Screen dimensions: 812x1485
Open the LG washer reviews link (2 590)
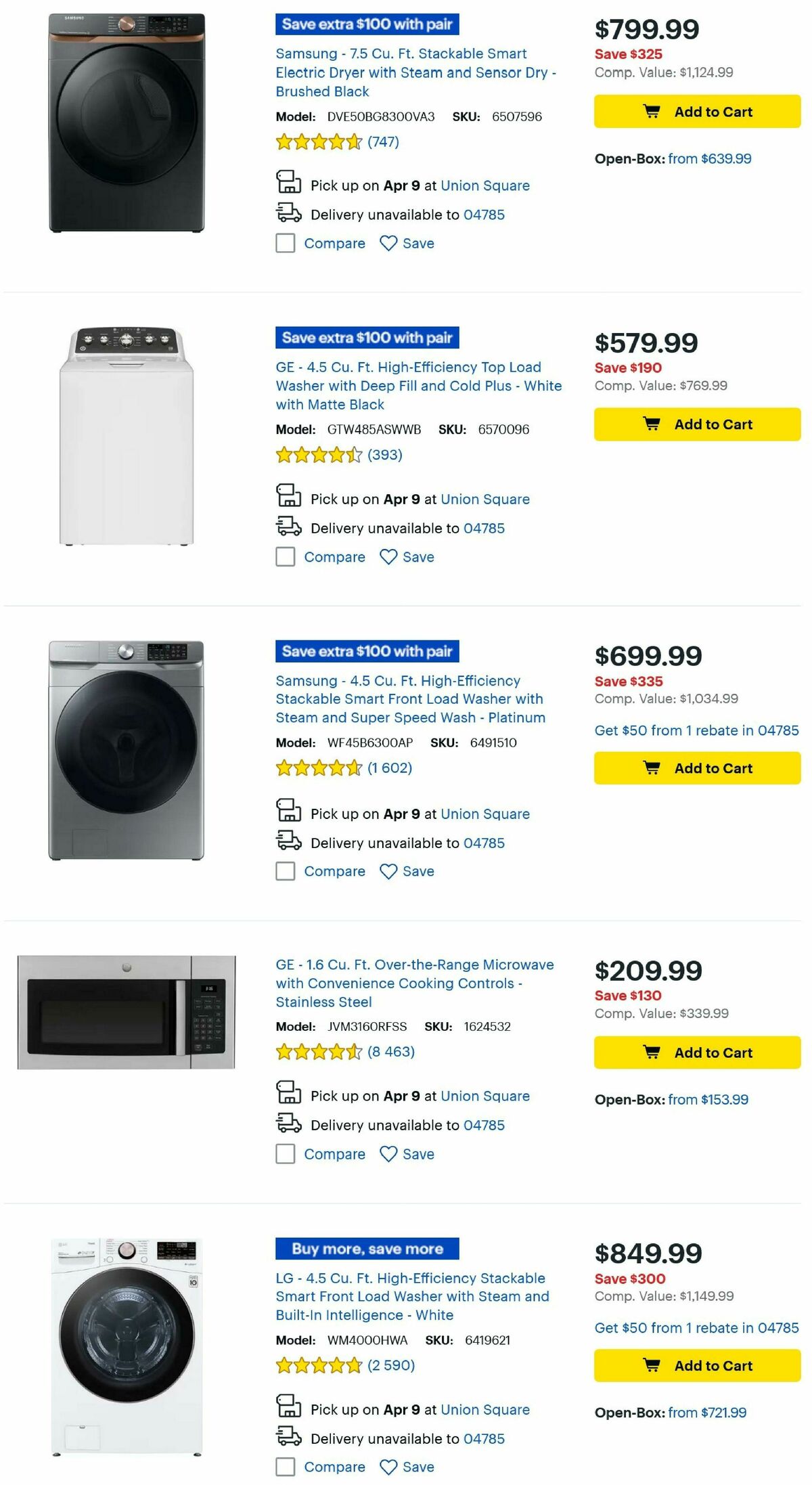[390, 1365]
